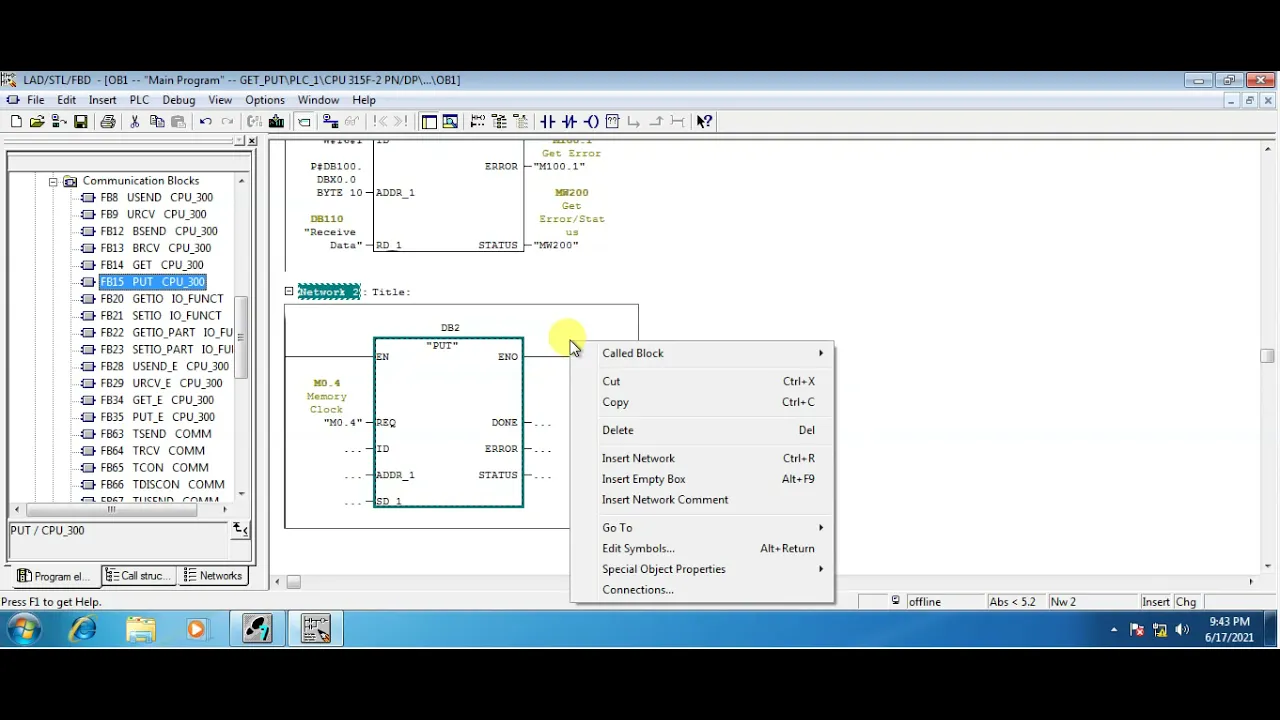Insert an output coil
The image size is (1280, 720).
coord(592,122)
